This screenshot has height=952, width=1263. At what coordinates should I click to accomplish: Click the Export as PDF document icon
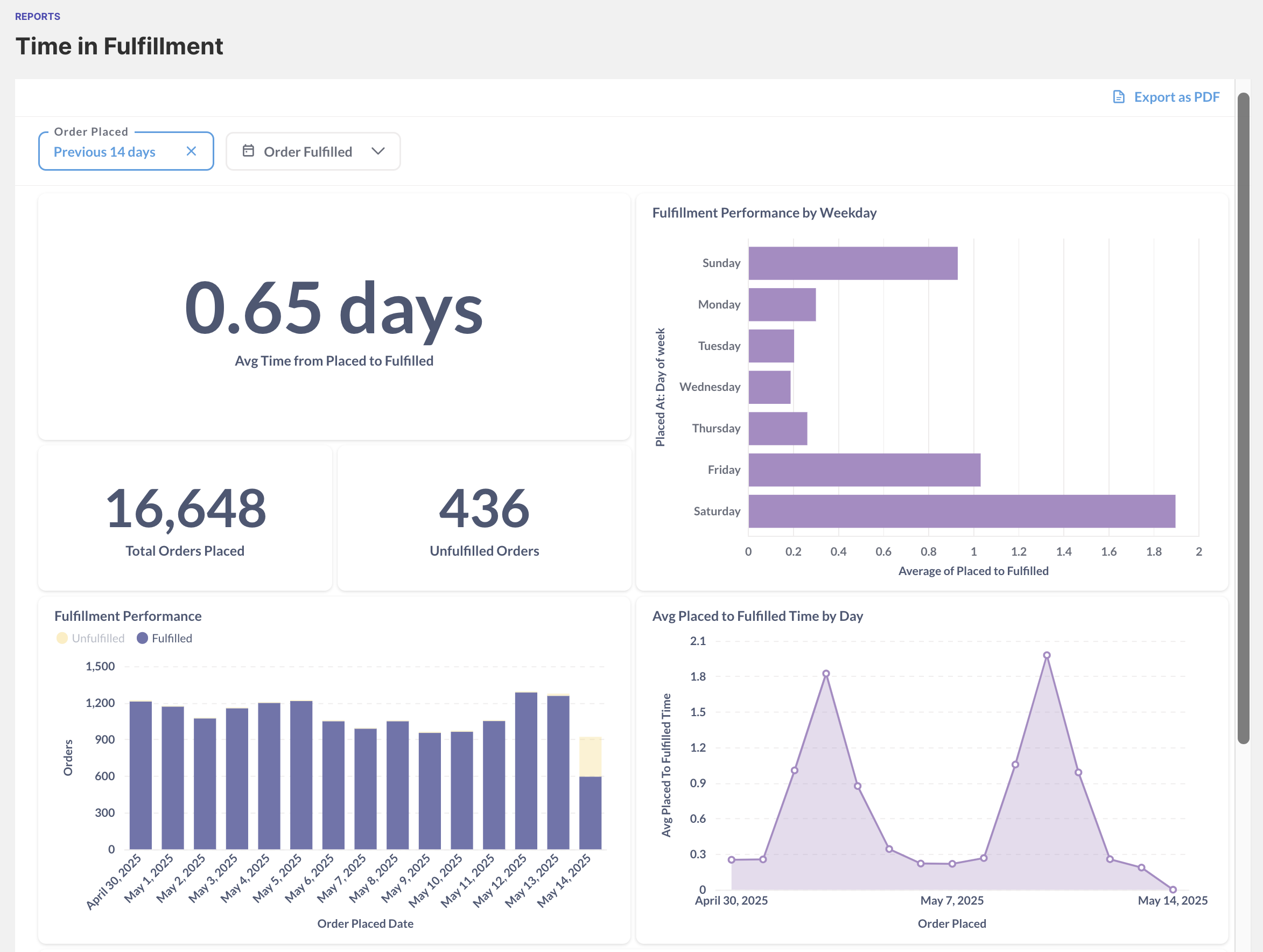coord(1118,97)
